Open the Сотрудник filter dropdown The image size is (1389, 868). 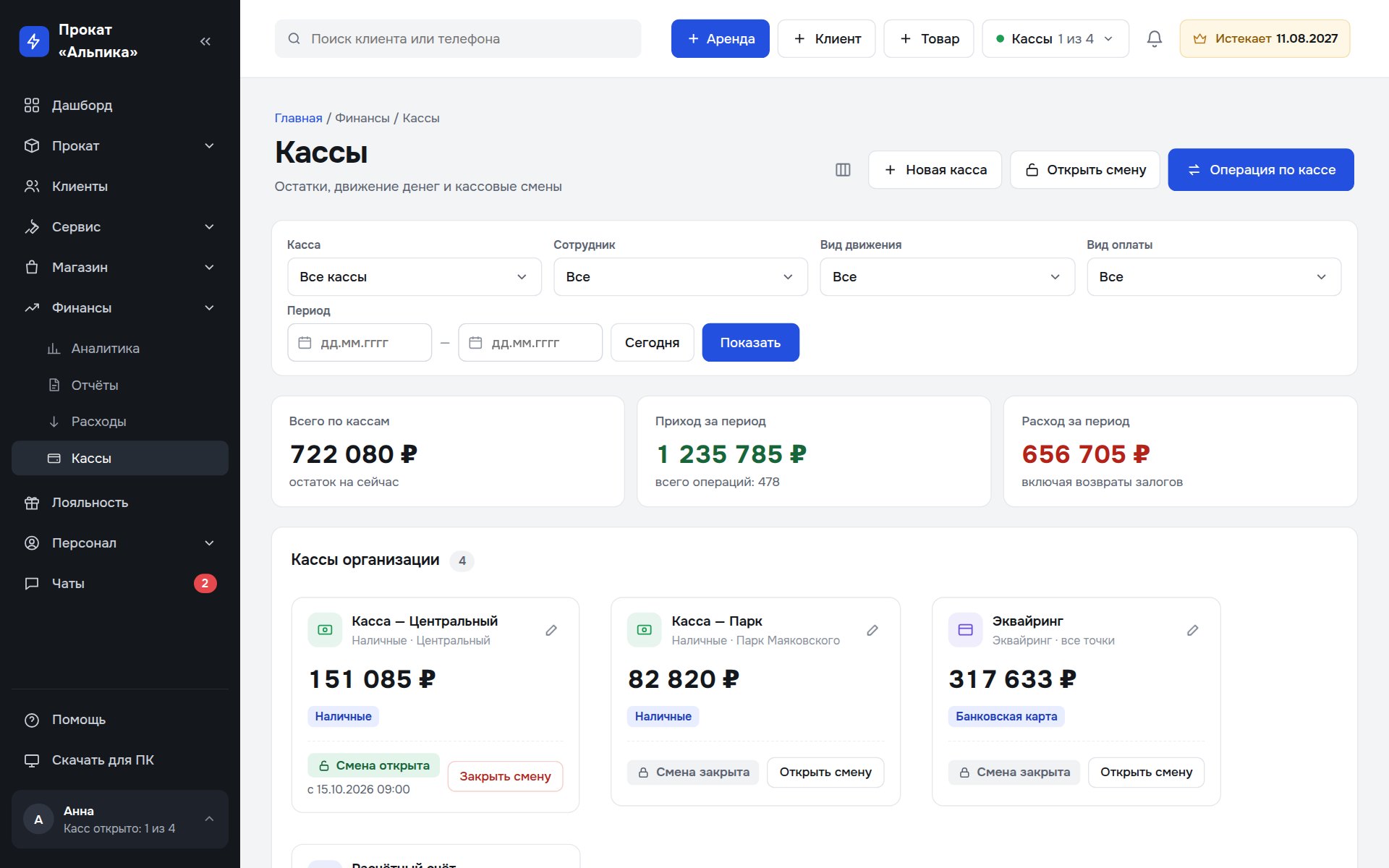click(x=681, y=276)
